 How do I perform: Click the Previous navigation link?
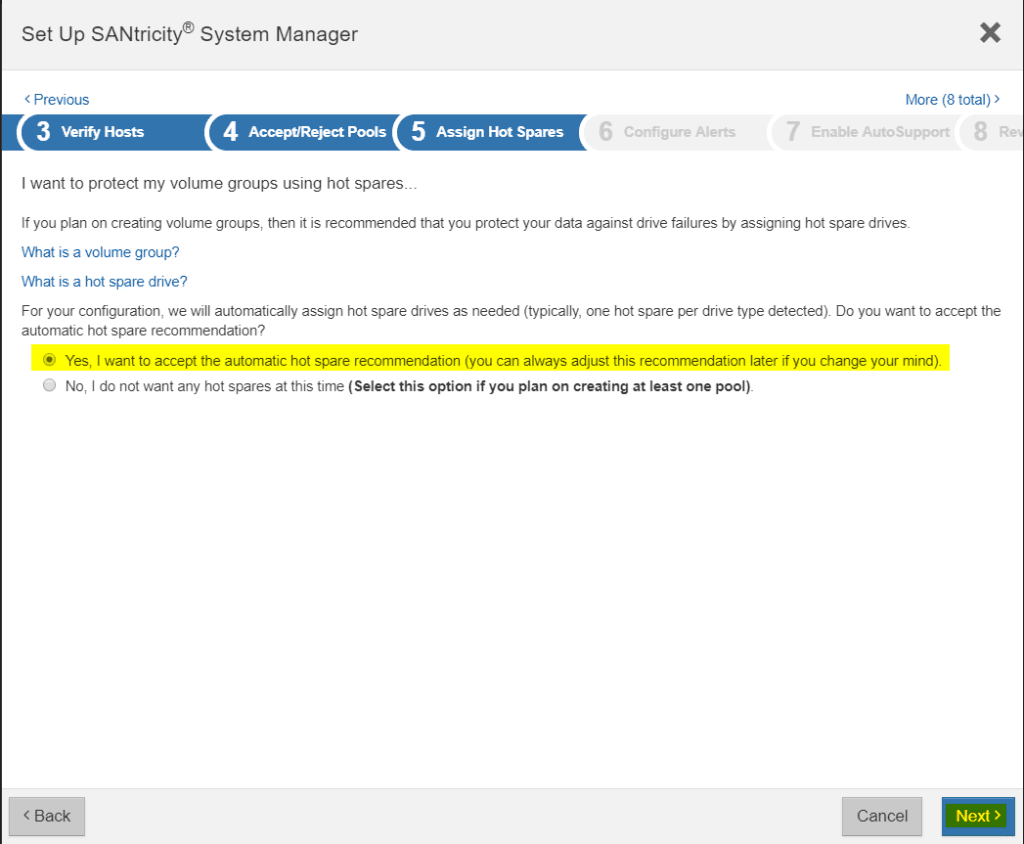click(x=55, y=99)
